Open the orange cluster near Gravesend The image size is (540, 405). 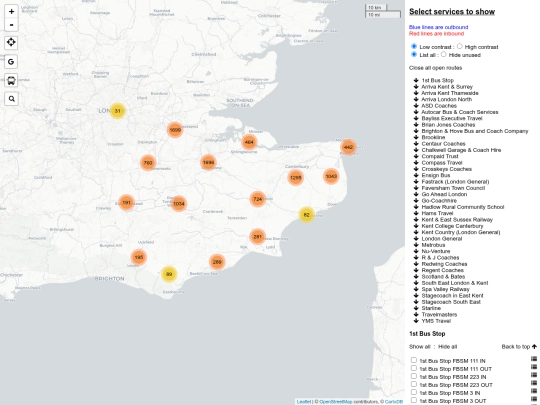(175, 130)
